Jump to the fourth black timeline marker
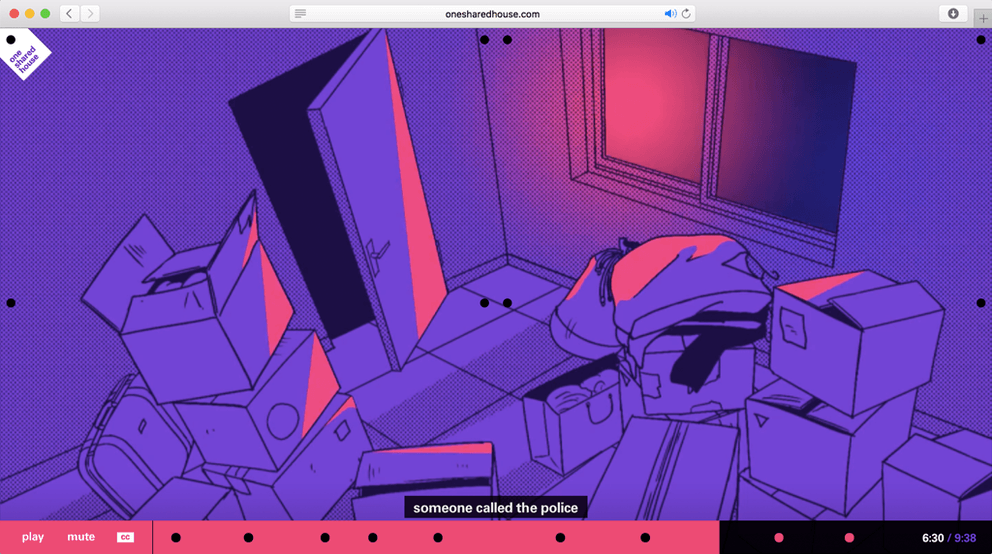992x554 pixels. point(373,538)
